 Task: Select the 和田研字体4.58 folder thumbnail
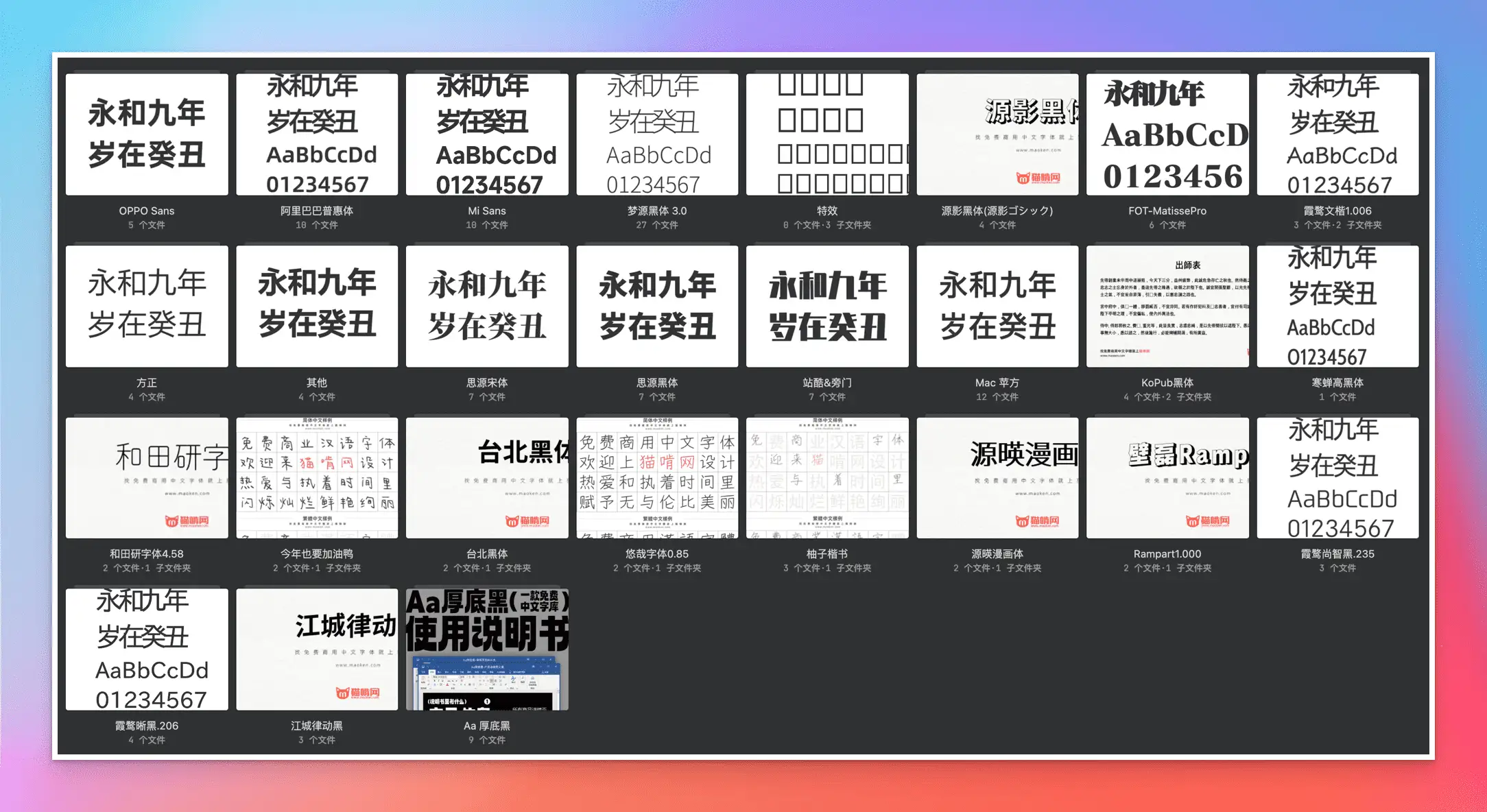(147, 477)
